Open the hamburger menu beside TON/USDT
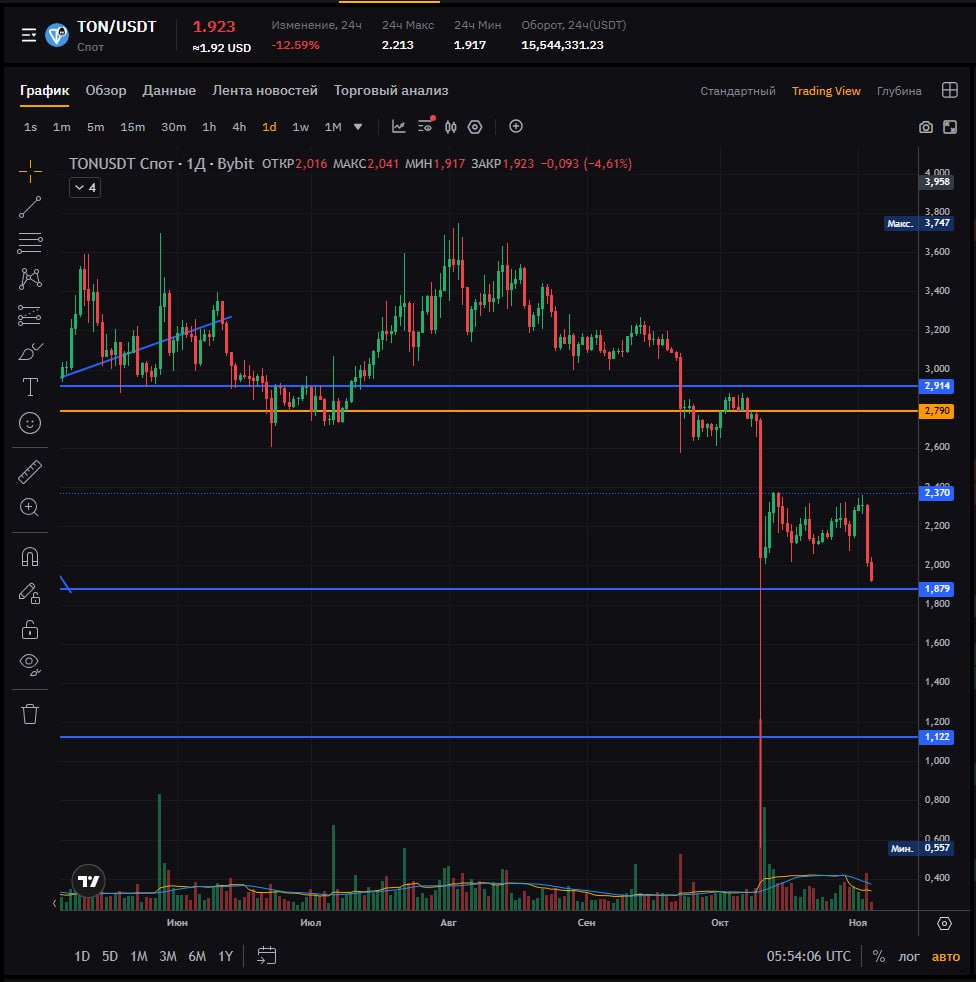 (29, 35)
